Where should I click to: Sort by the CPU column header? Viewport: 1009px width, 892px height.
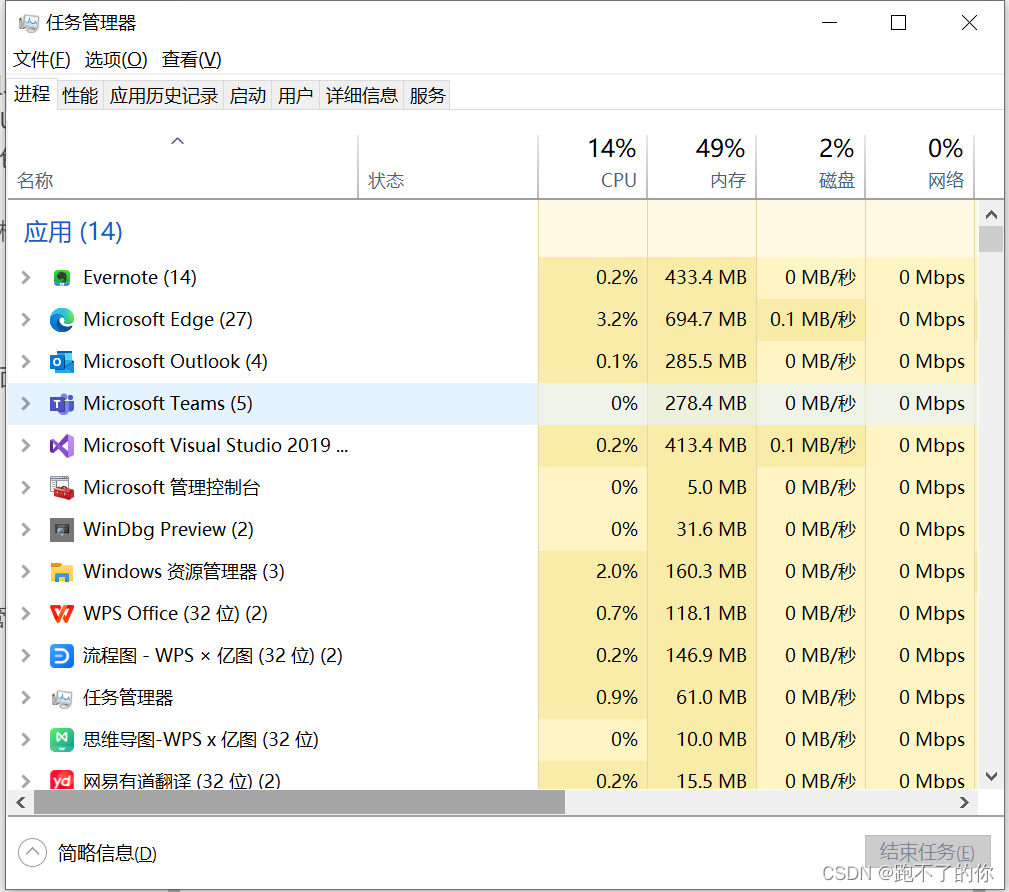593,167
